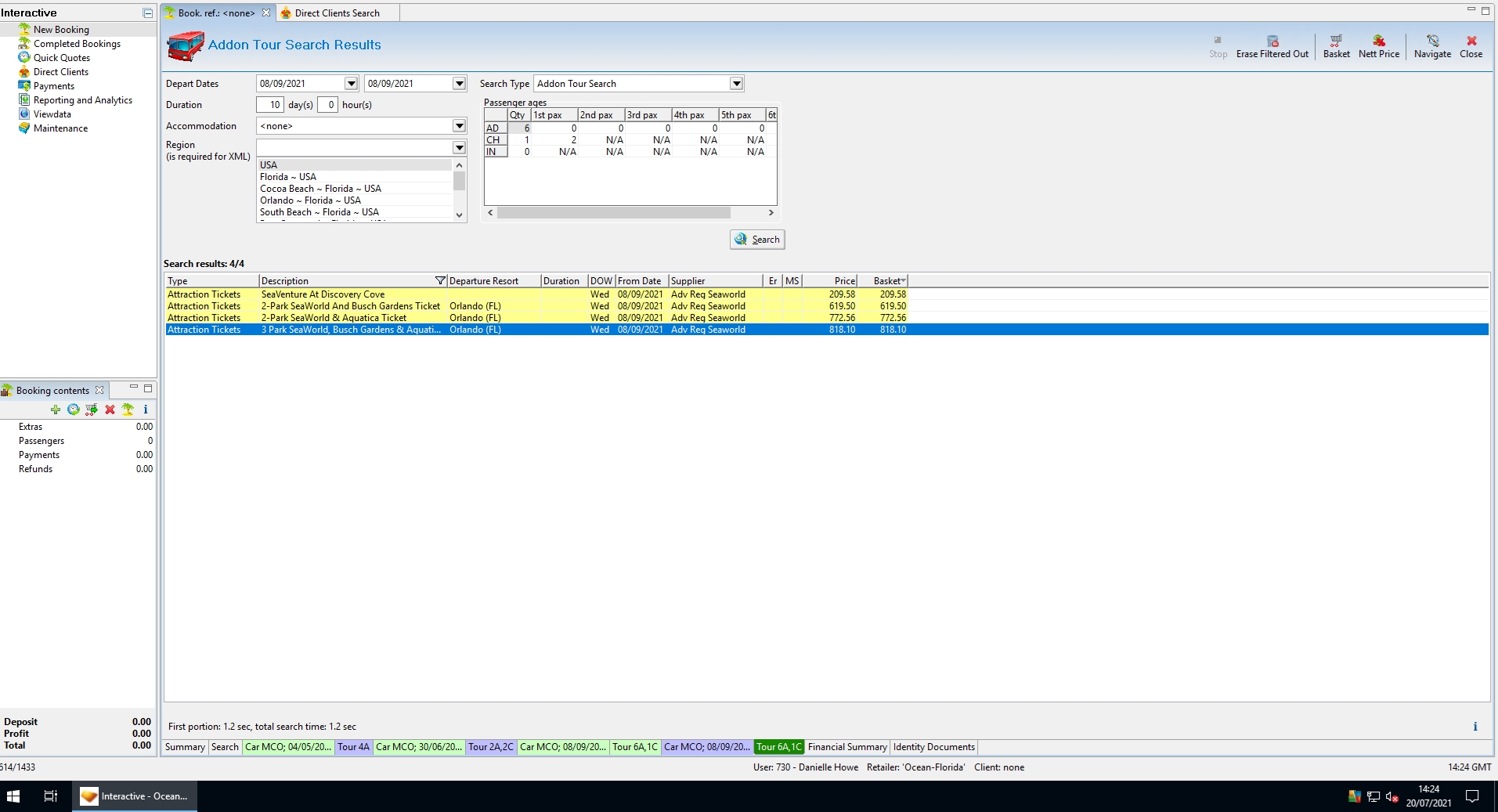Click the Price column header

(830, 280)
